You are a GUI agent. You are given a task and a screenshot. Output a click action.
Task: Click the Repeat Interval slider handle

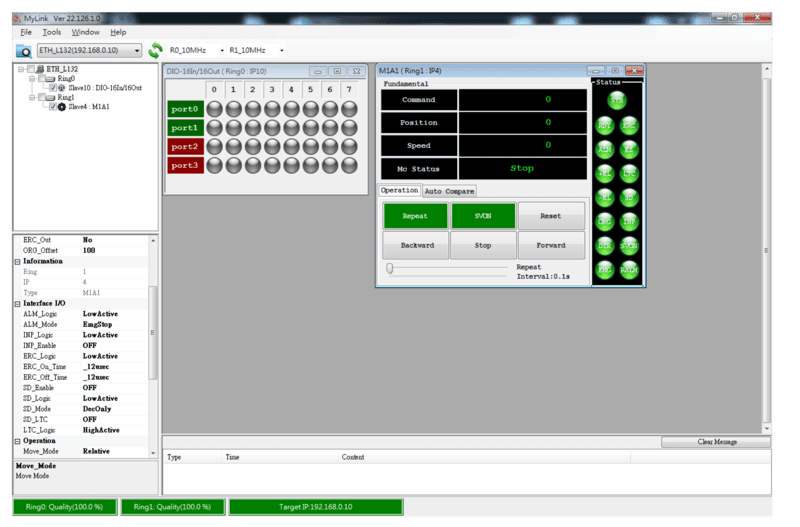click(390, 268)
